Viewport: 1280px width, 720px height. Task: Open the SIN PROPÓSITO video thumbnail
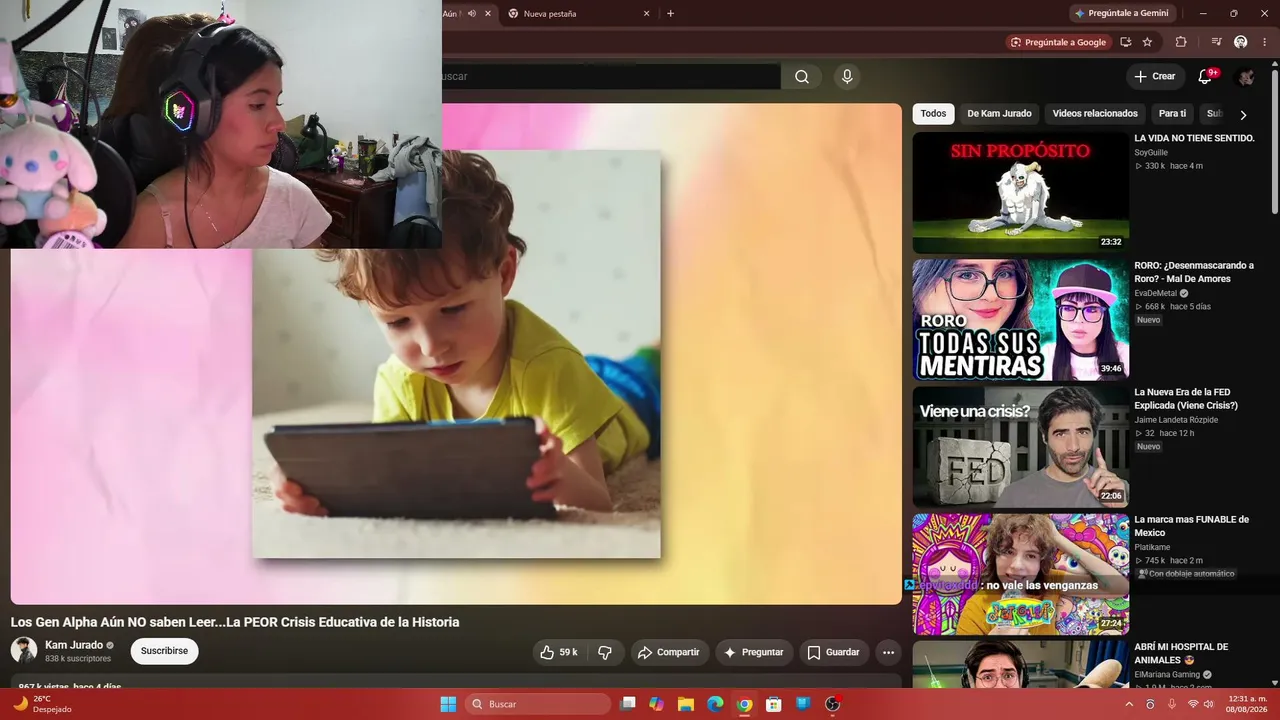[x=1021, y=193]
